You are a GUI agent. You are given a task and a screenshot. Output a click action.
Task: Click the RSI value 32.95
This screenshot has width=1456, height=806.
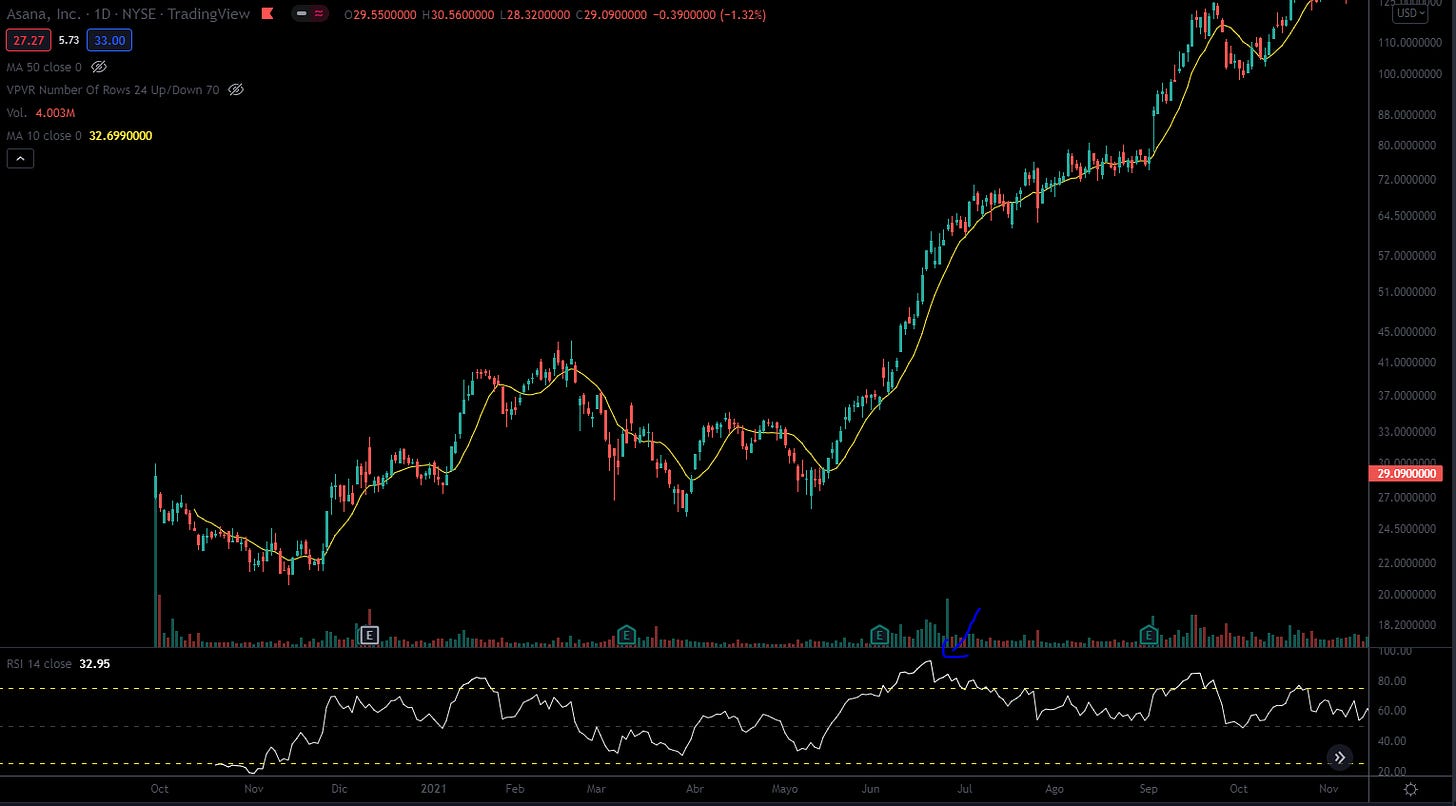pos(93,663)
